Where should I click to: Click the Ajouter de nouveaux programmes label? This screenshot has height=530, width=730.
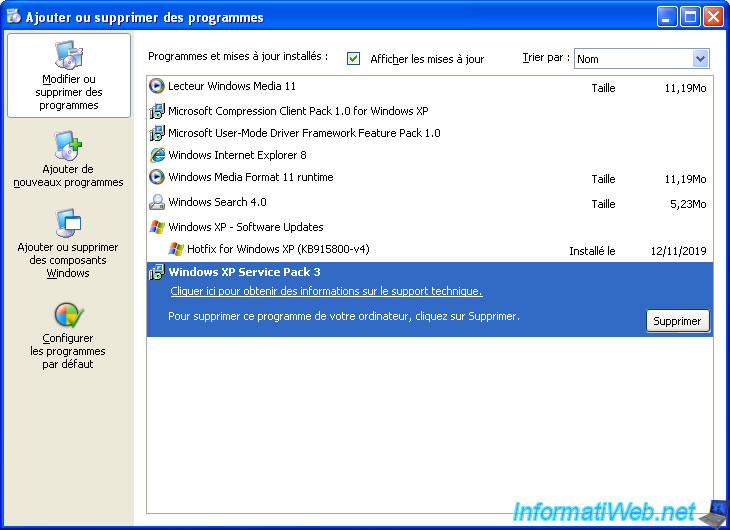tap(68, 176)
